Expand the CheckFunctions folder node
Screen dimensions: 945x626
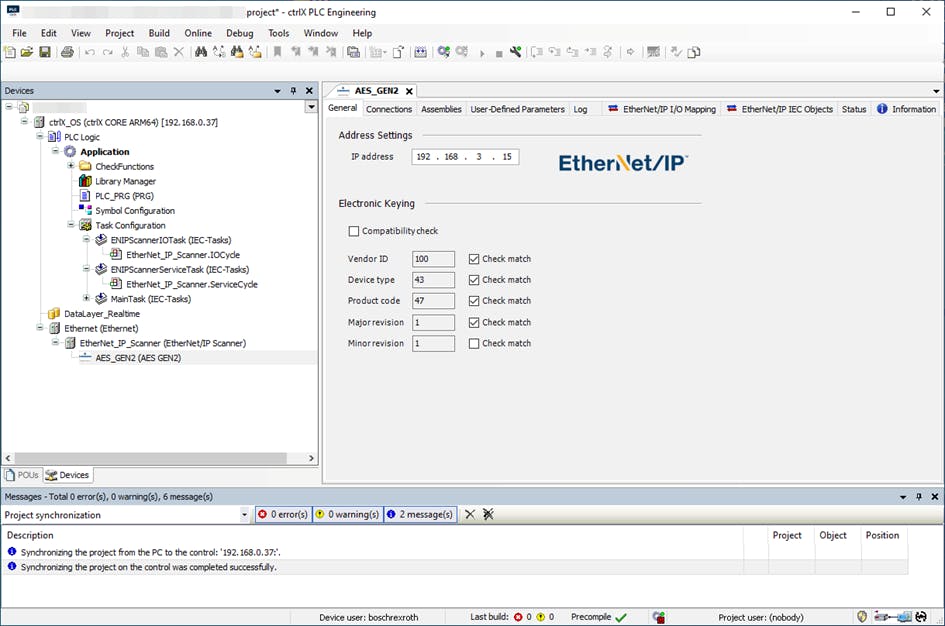(71, 166)
